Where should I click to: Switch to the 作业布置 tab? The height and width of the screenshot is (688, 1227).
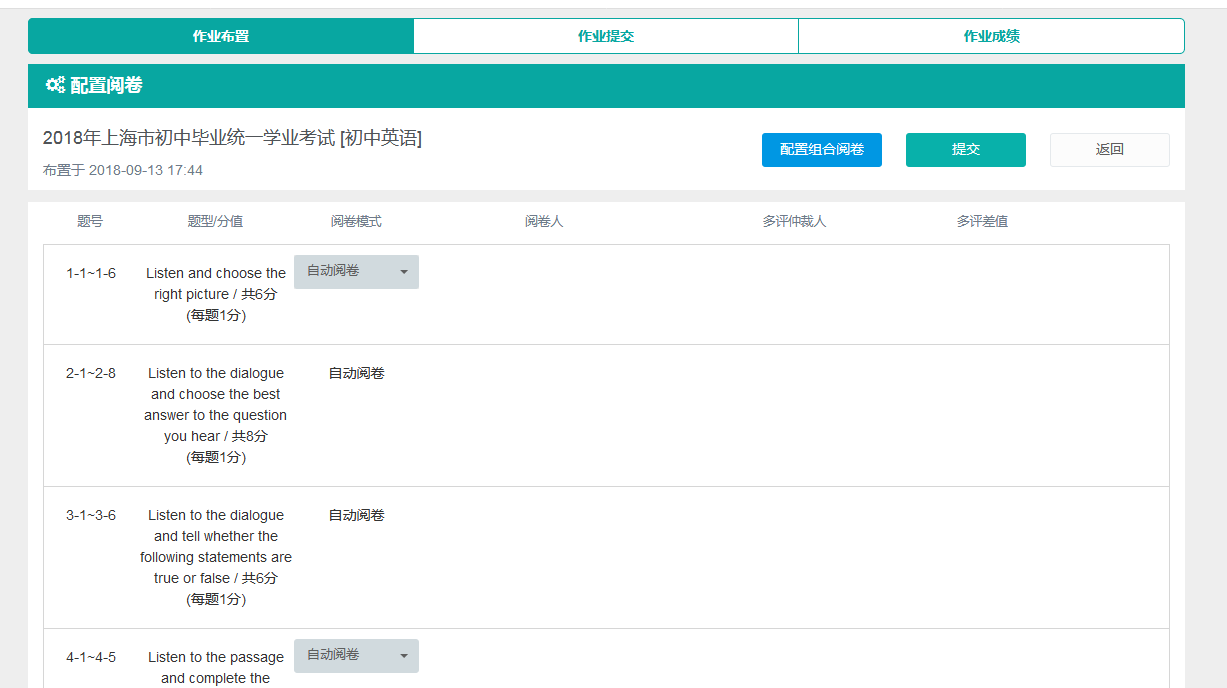(x=221, y=36)
